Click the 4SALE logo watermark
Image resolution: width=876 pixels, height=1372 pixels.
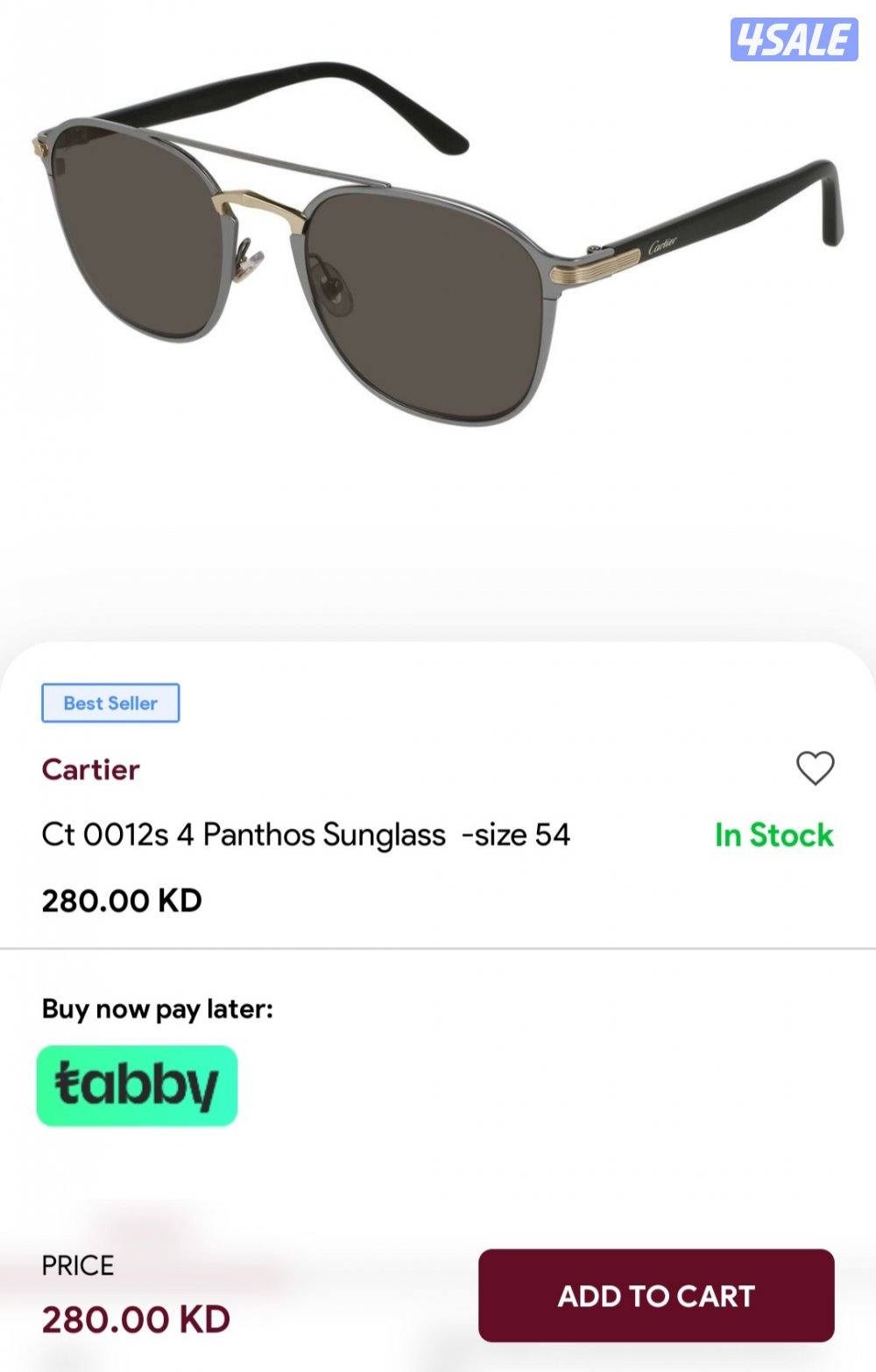pyautogui.click(x=794, y=39)
